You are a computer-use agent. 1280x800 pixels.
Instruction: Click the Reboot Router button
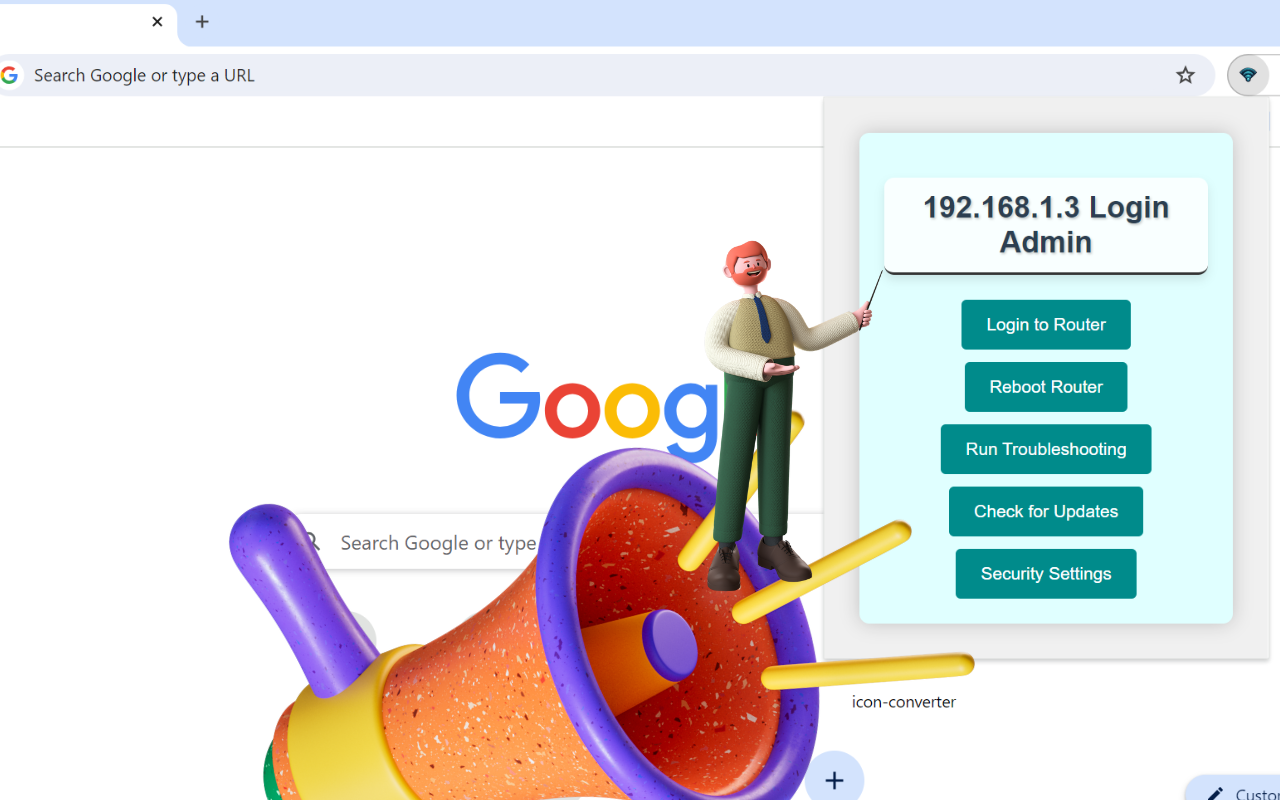tap(1045, 387)
